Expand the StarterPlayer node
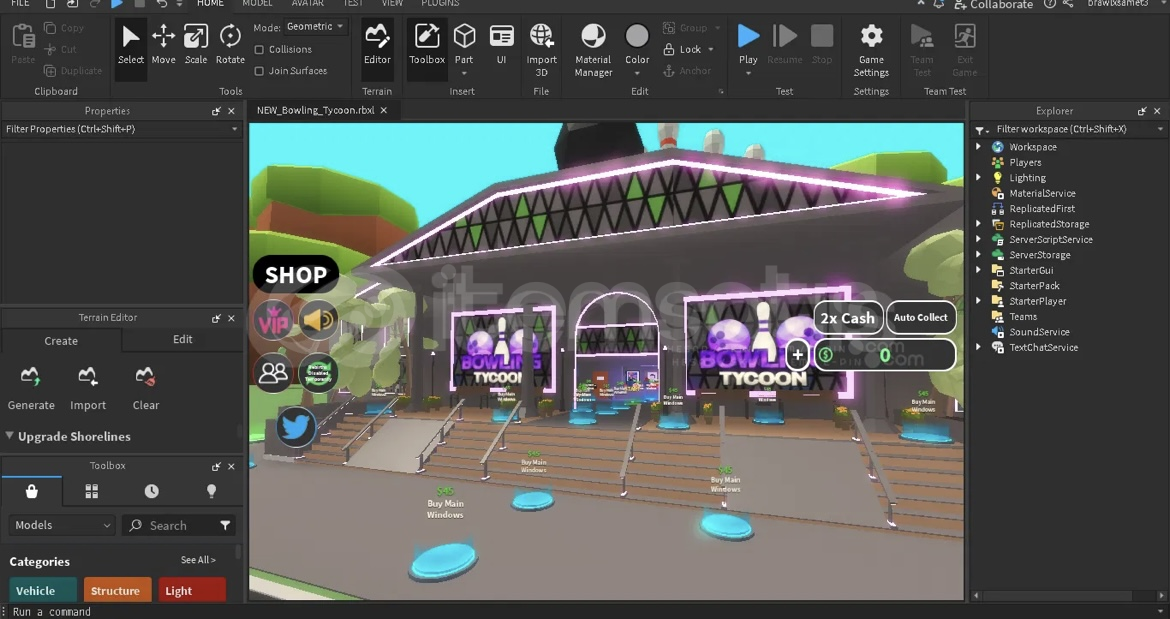The image size is (1170, 619). (x=978, y=301)
